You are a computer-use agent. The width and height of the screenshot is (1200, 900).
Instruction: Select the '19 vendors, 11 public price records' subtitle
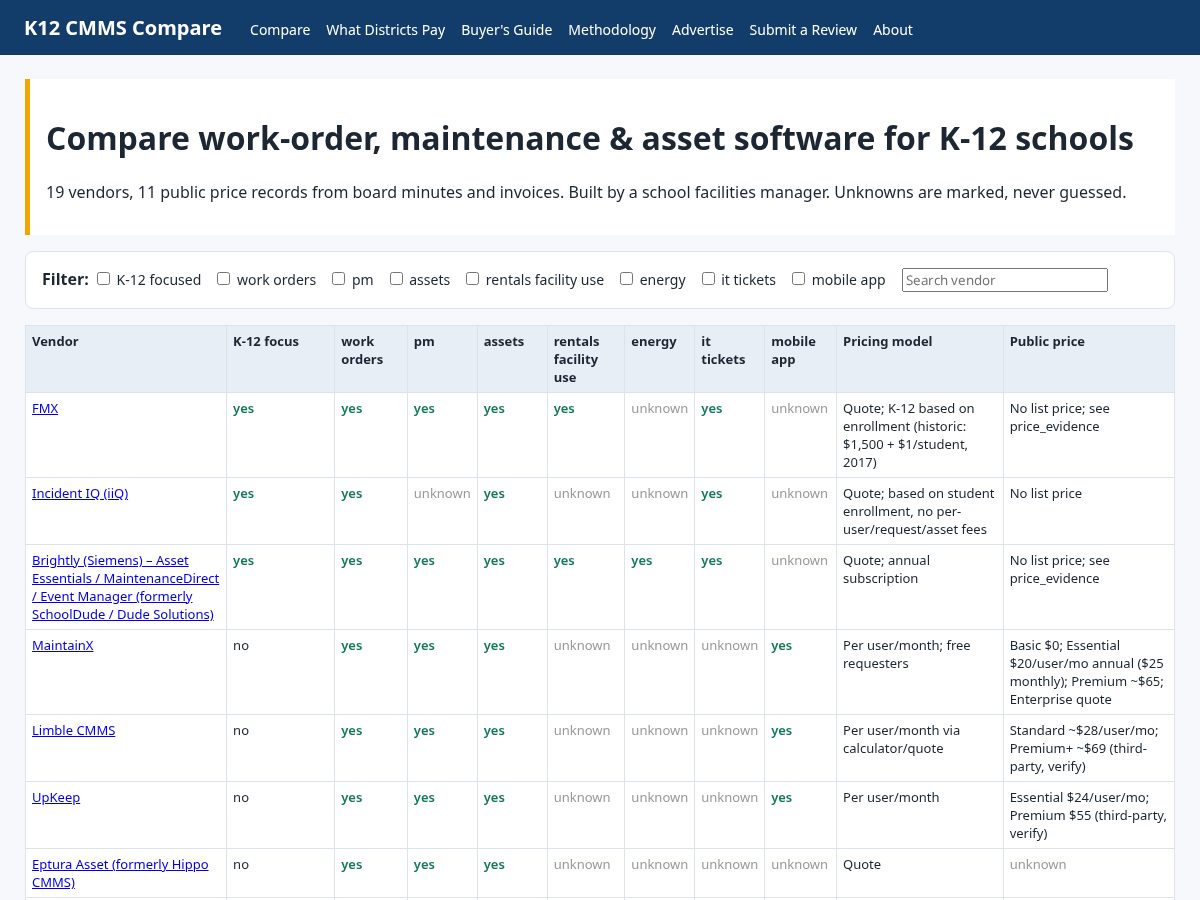coord(586,192)
